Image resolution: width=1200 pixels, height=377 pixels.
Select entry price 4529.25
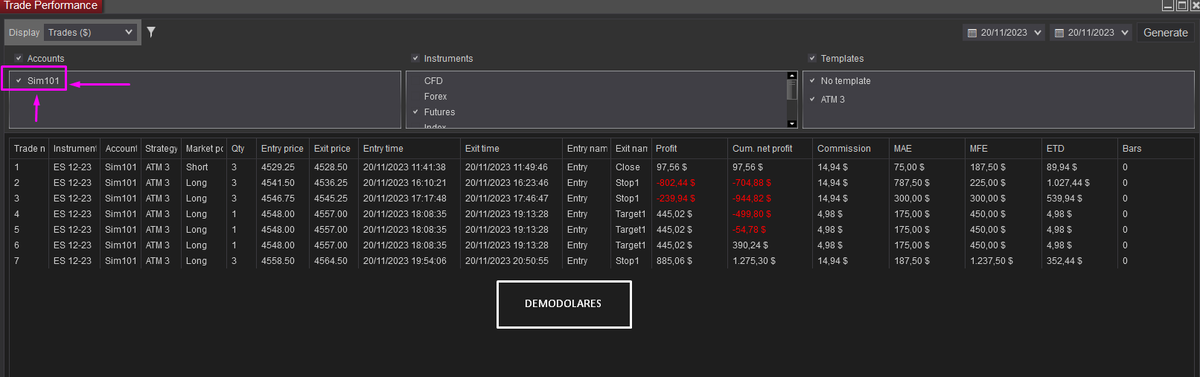(277, 167)
